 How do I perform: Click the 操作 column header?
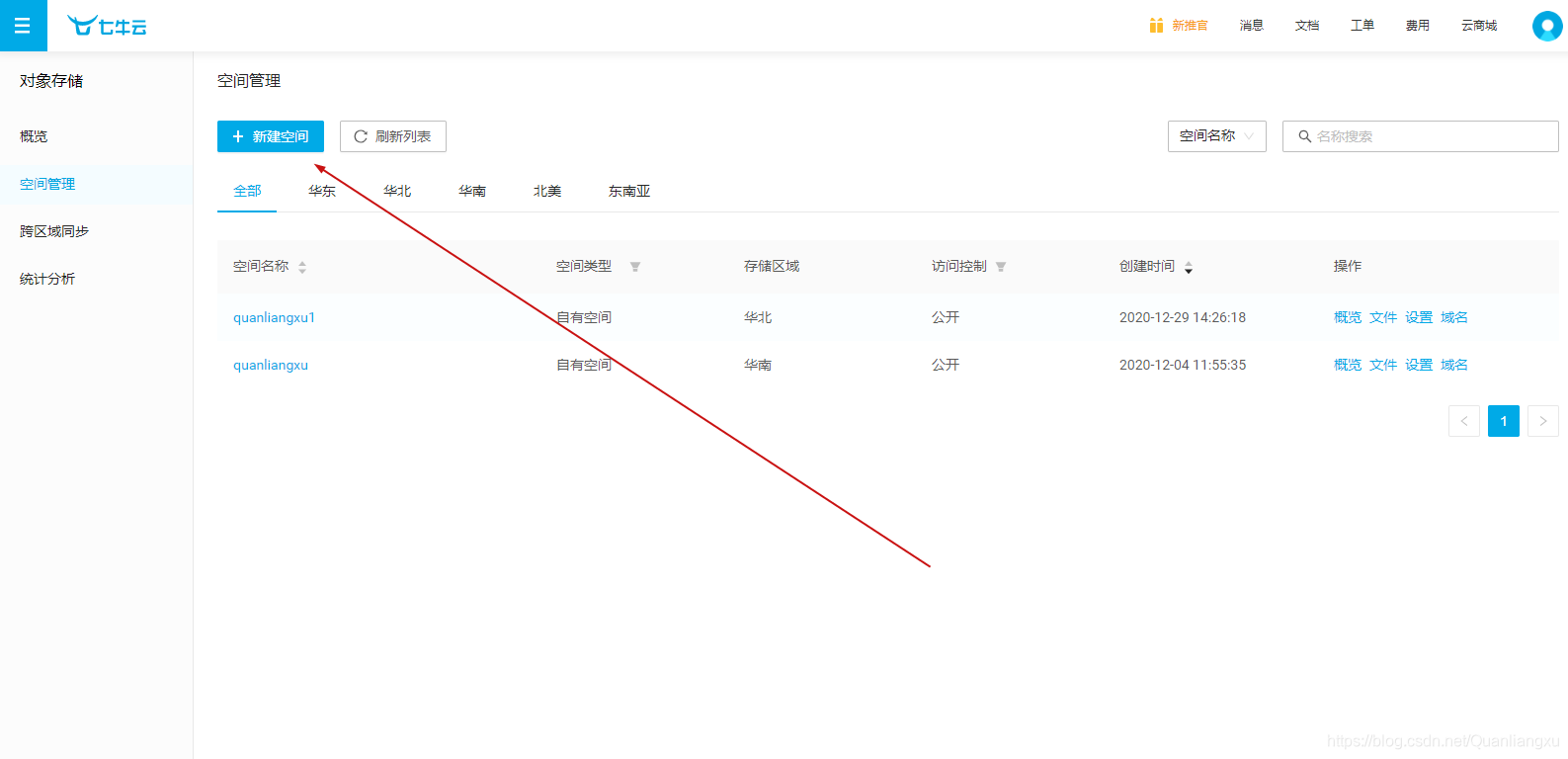pyautogui.click(x=1348, y=266)
